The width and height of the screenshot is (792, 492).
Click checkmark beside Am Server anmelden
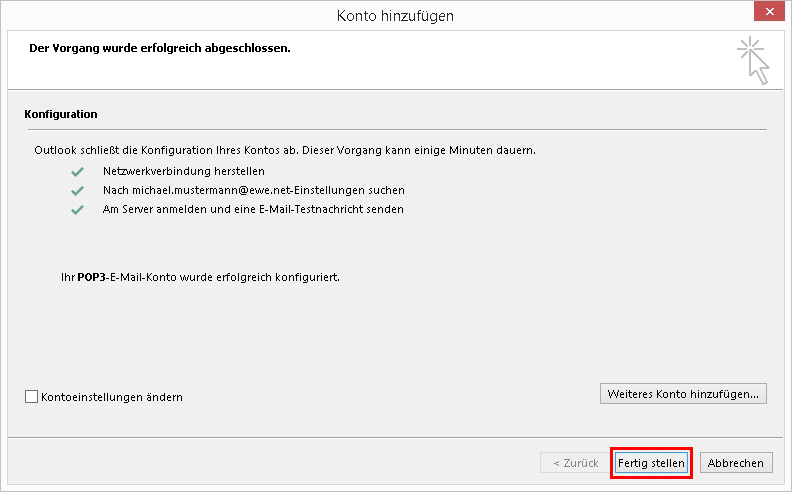(x=77, y=210)
